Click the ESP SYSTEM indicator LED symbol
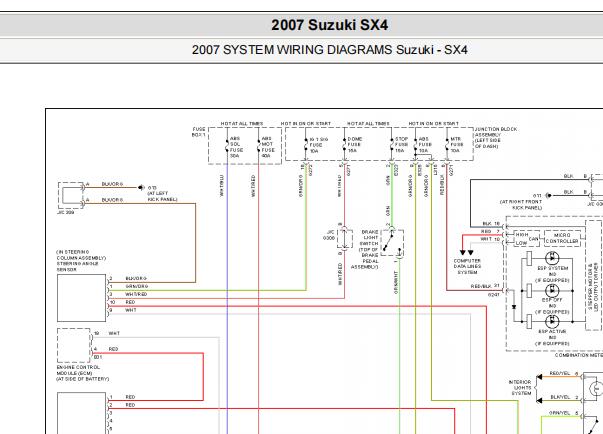This screenshot has height=434, width=603. (552, 258)
